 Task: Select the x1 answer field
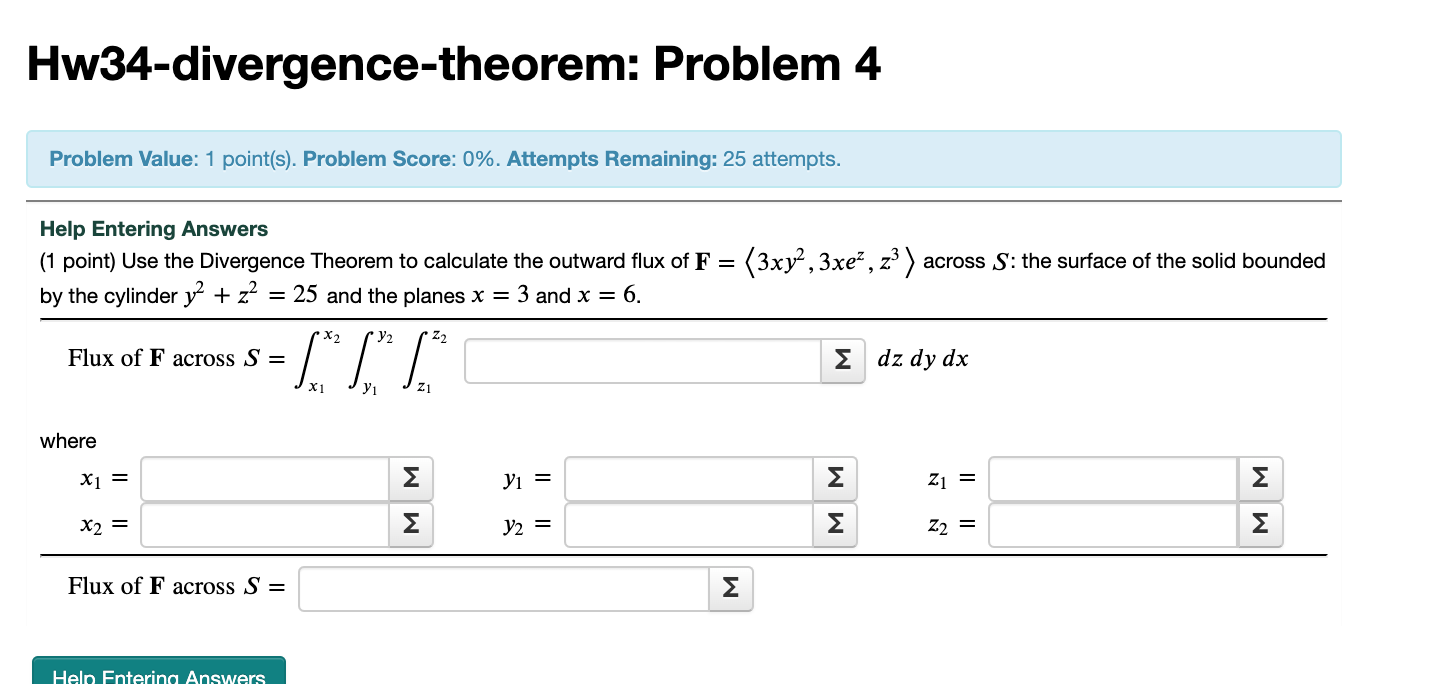(264, 478)
